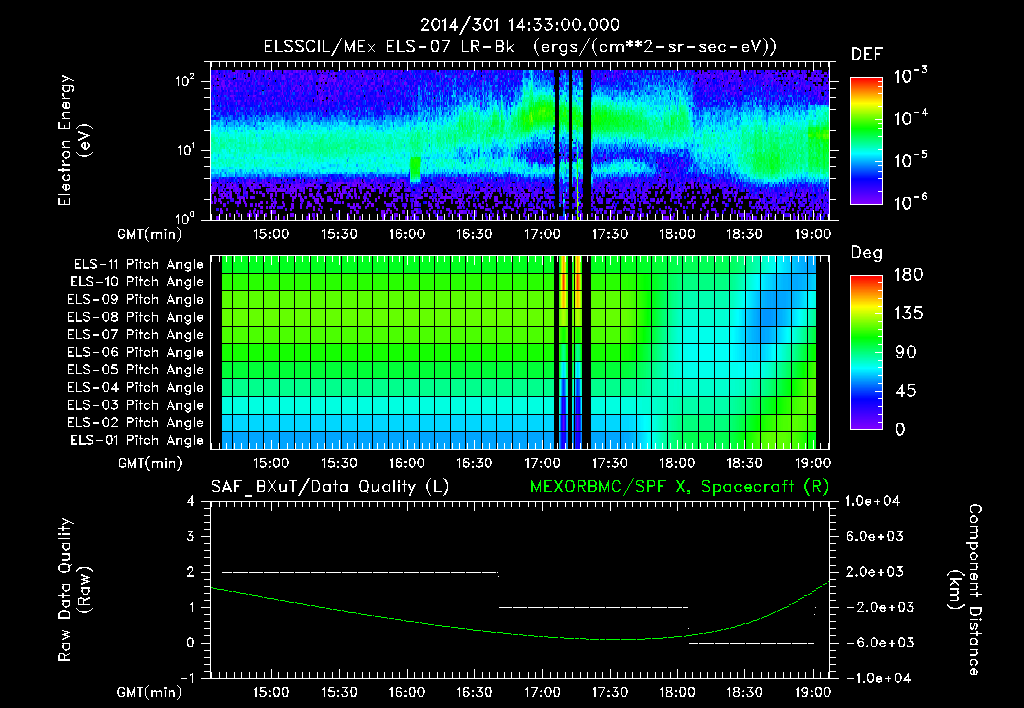Select the 'ELS-04 Pitch Angle' row label
1024x708 pixels.
pos(135,387)
